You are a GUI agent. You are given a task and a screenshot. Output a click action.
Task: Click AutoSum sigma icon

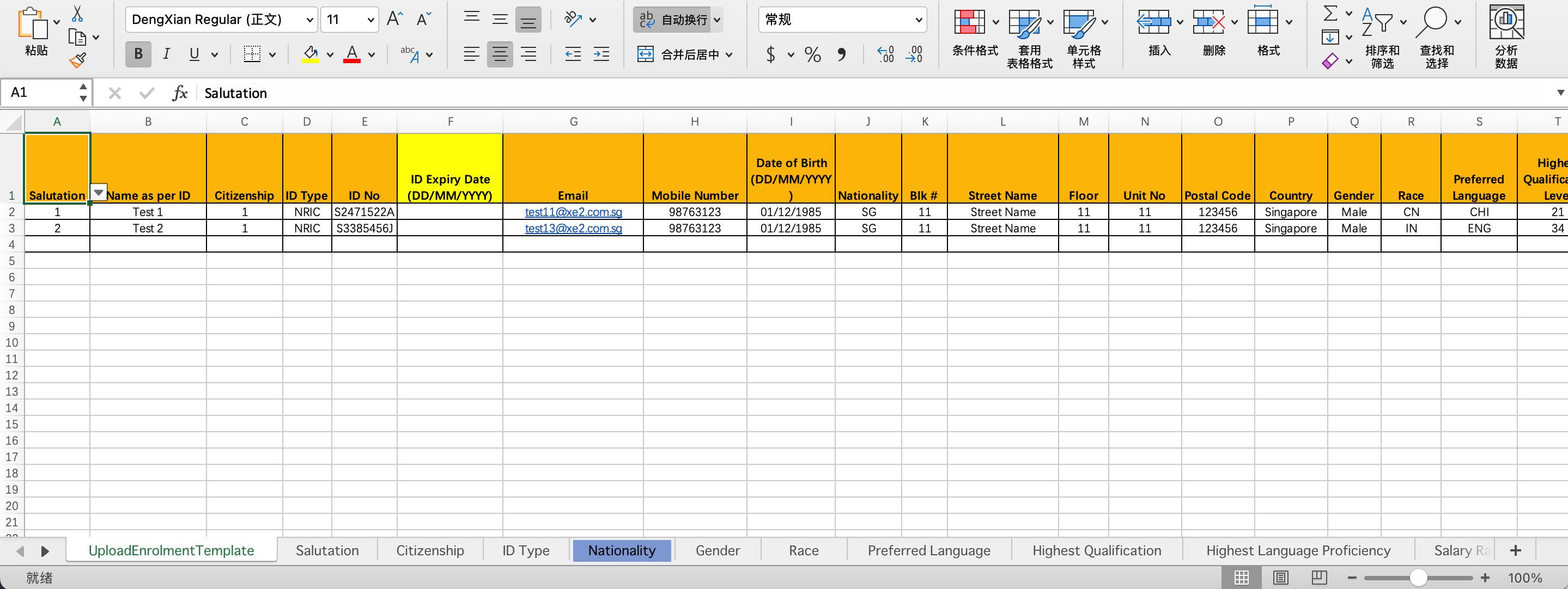tap(1330, 13)
